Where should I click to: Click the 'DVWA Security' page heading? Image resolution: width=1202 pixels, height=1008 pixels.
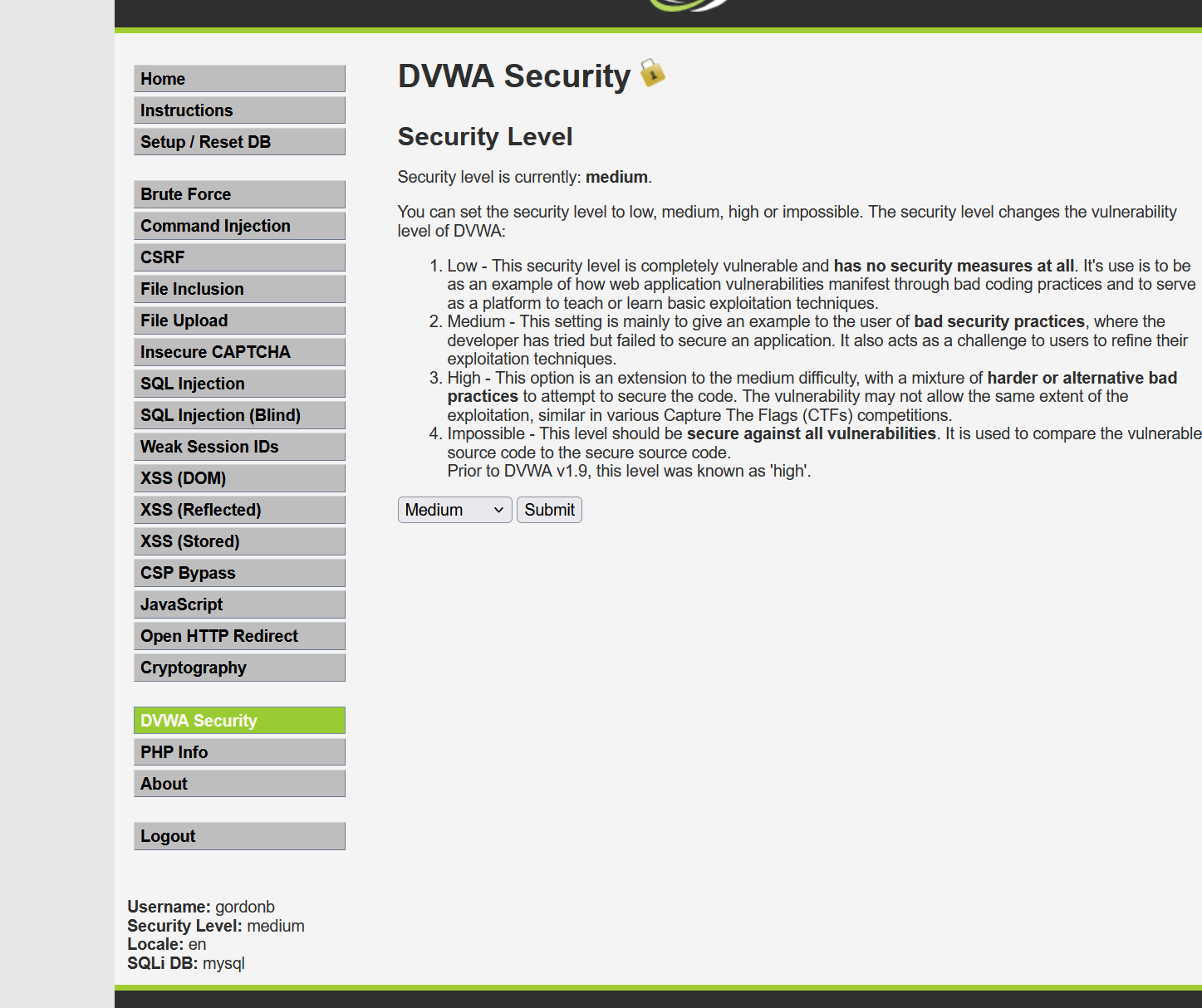click(514, 76)
